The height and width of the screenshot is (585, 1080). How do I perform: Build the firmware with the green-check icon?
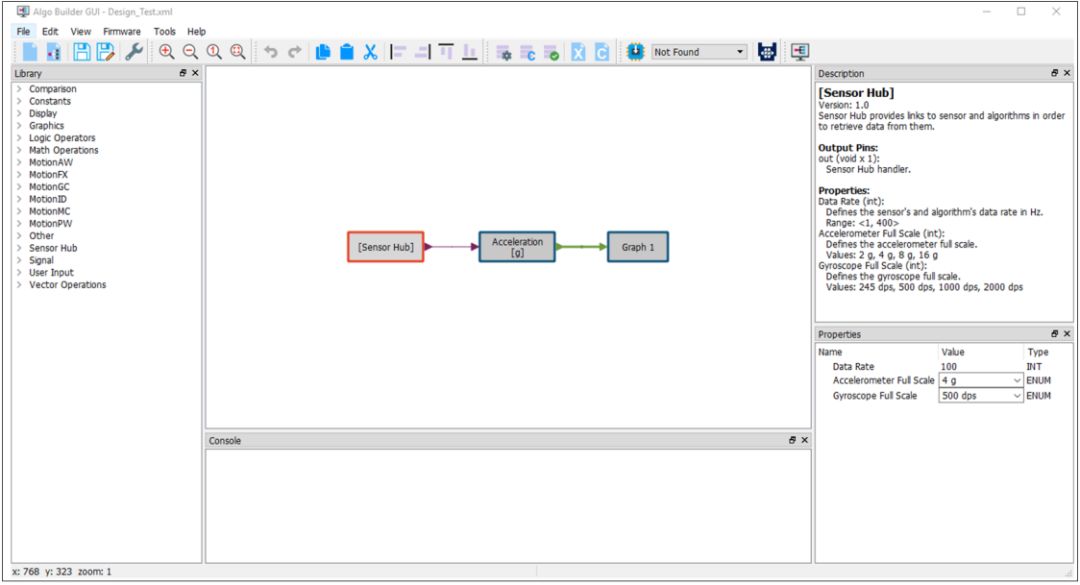(551, 52)
